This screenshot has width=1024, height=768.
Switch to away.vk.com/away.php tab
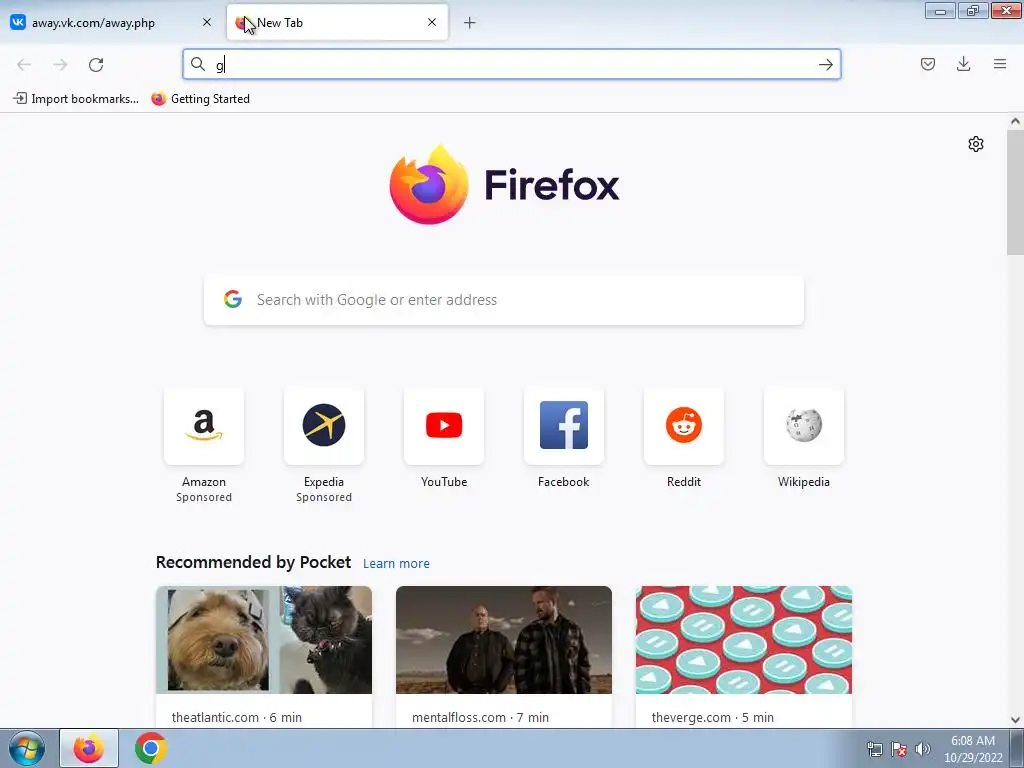point(112,23)
